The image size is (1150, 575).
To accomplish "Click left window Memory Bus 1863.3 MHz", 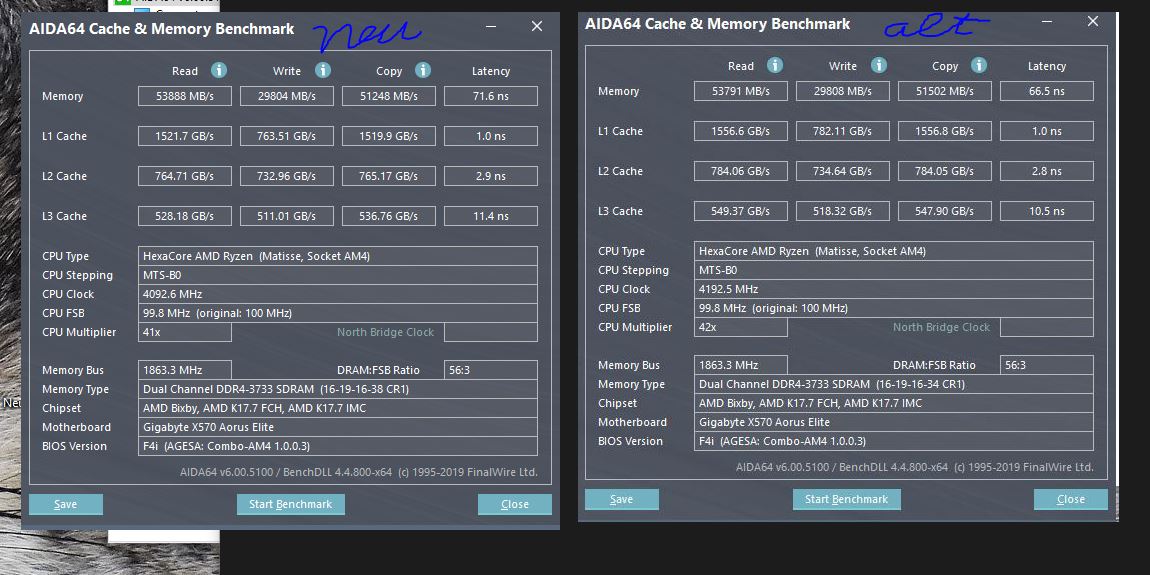I will pyautogui.click(x=185, y=370).
